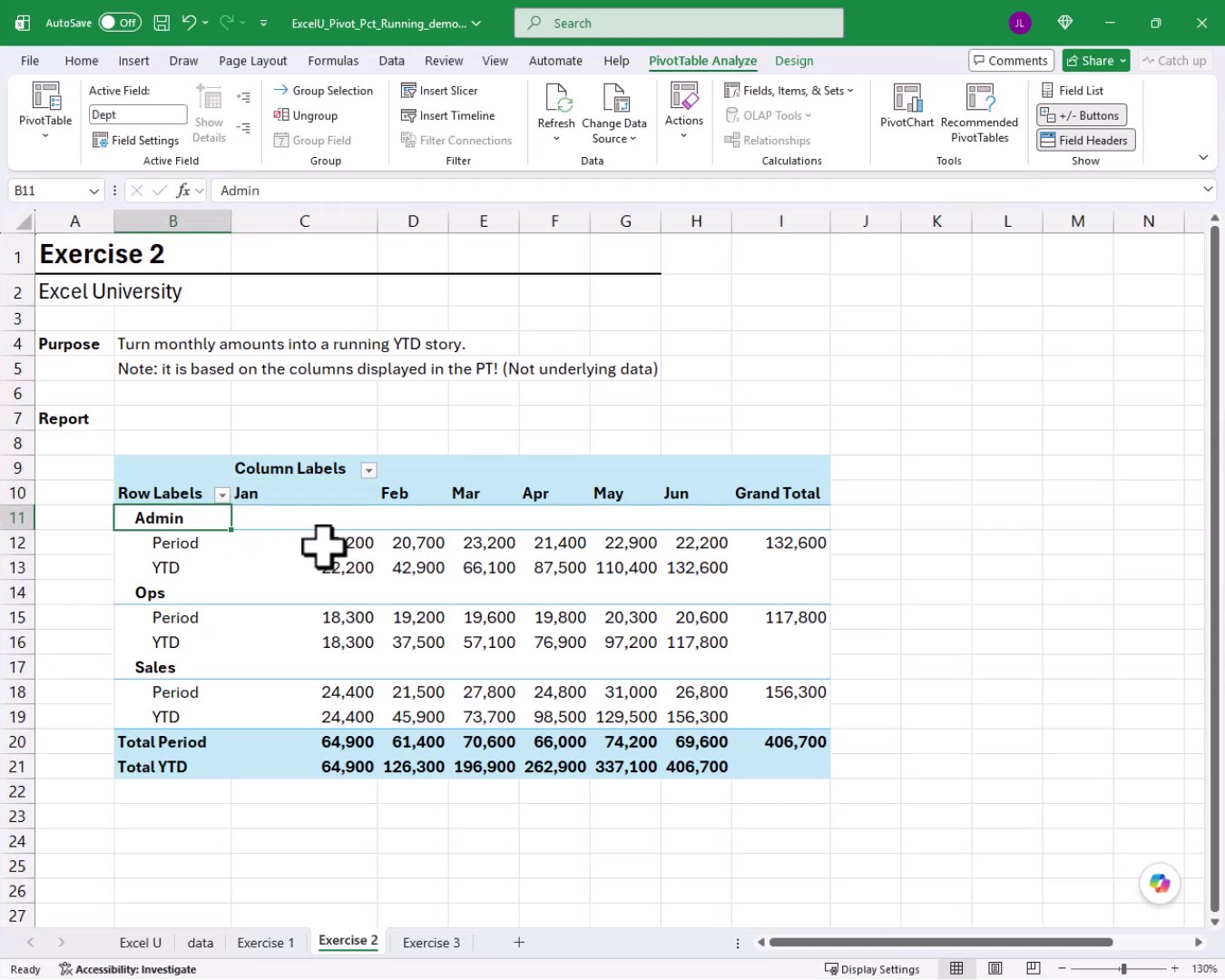Click the Collapse Field icon
Screen dimensions: 1225x980
point(243,129)
